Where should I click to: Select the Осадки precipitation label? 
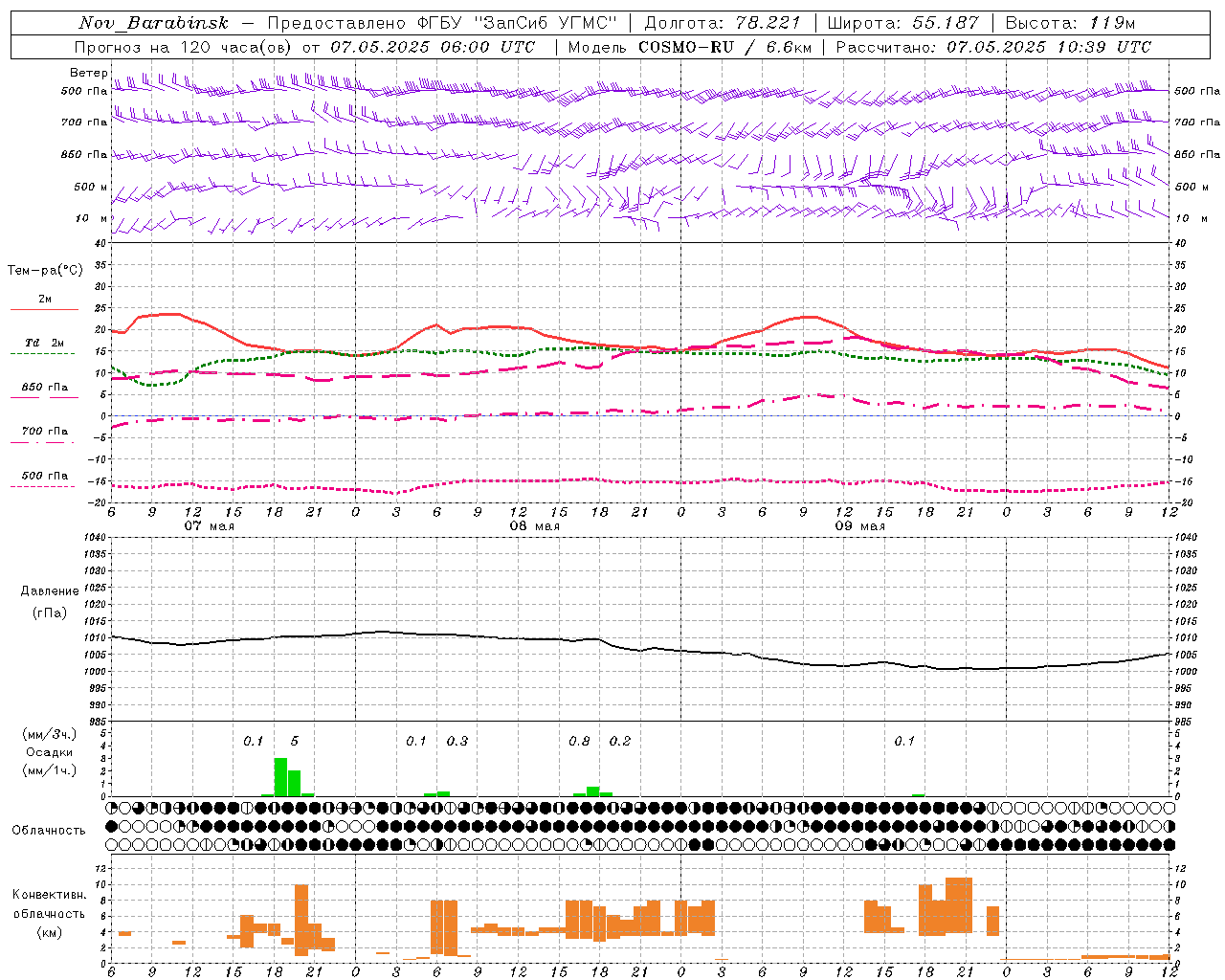50,752
